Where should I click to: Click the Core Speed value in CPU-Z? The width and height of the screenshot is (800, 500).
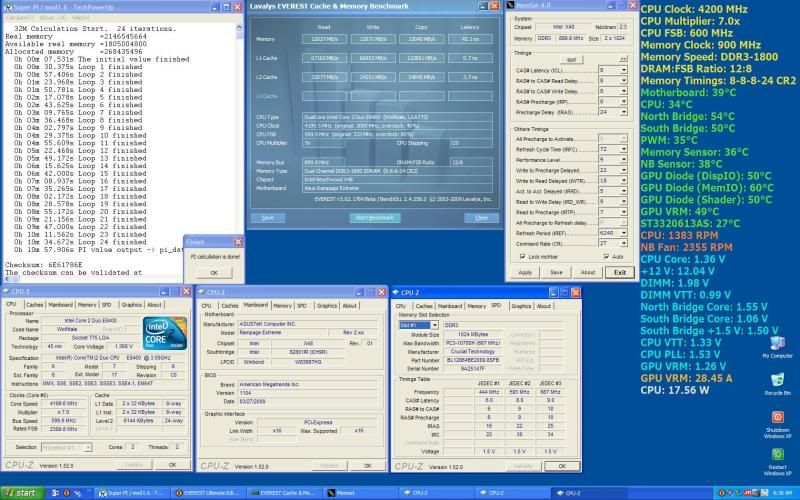click(64, 404)
